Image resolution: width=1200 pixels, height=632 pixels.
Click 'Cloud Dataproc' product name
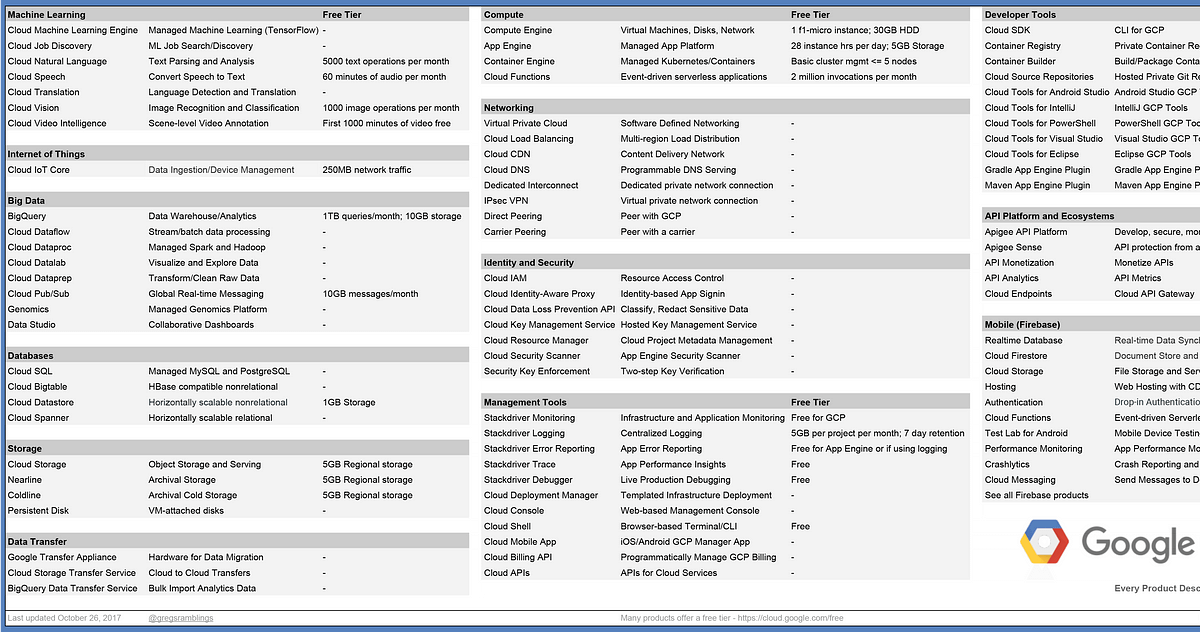(40, 247)
